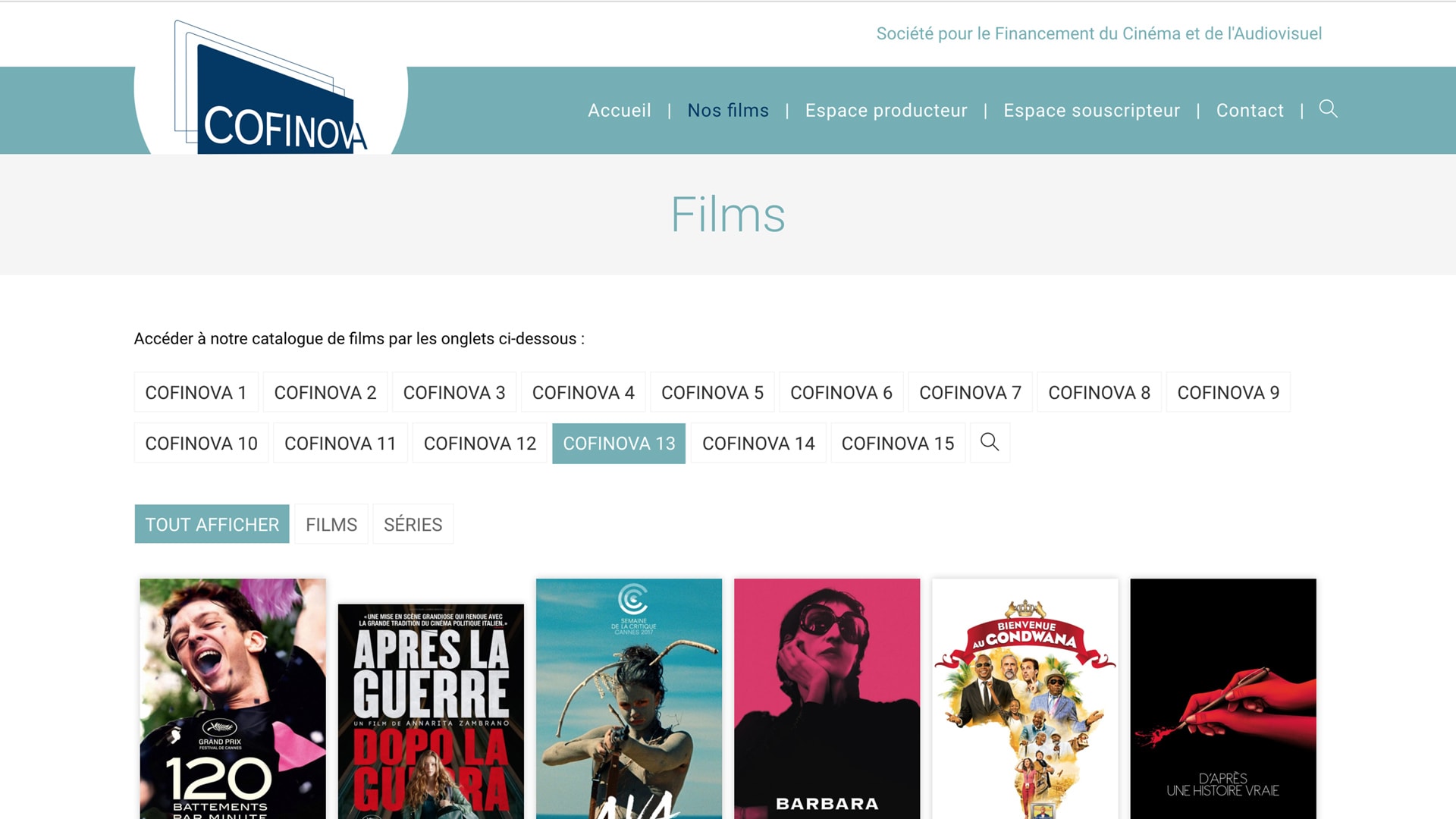This screenshot has width=1456, height=819.
Task: Click the Contact menu link
Action: pos(1250,111)
